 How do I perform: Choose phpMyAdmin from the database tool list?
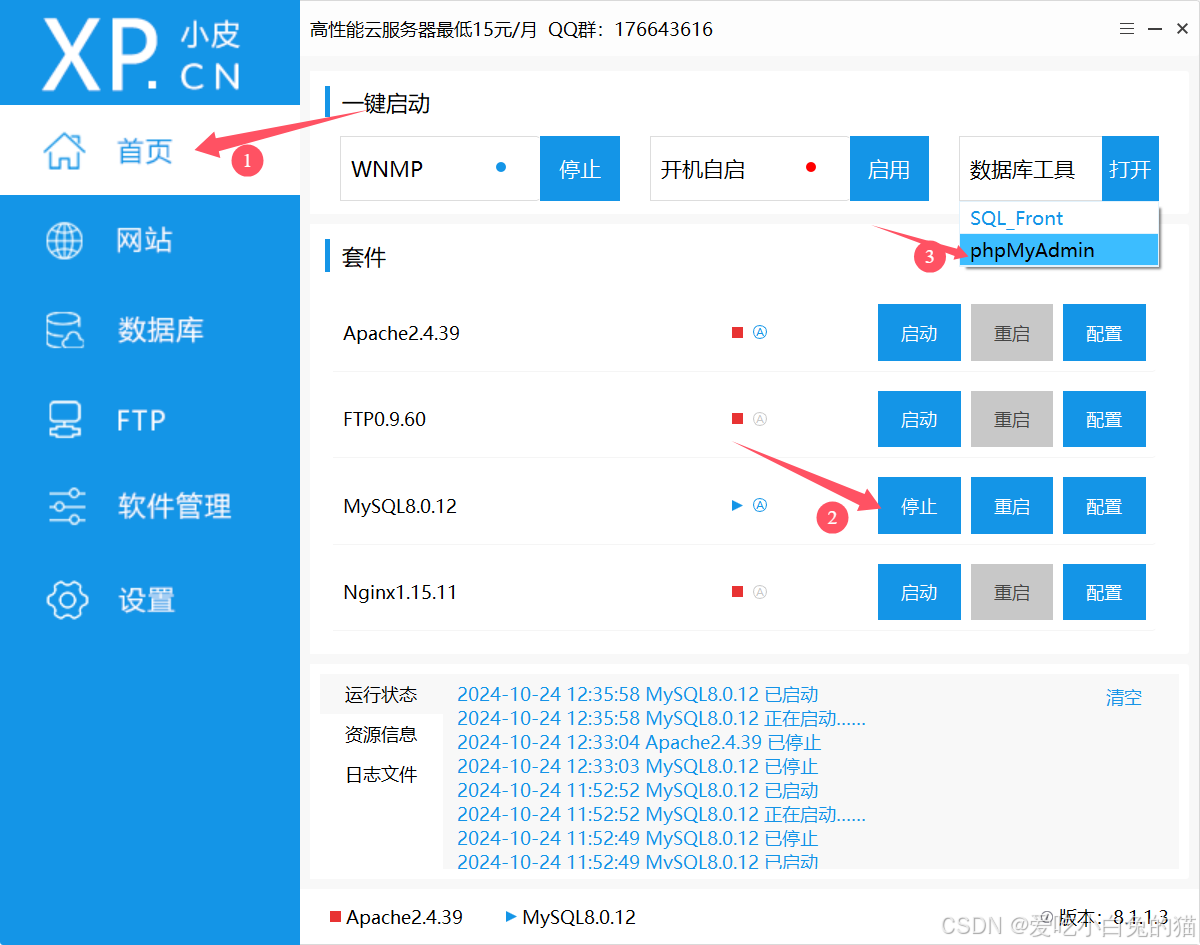click(1059, 250)
